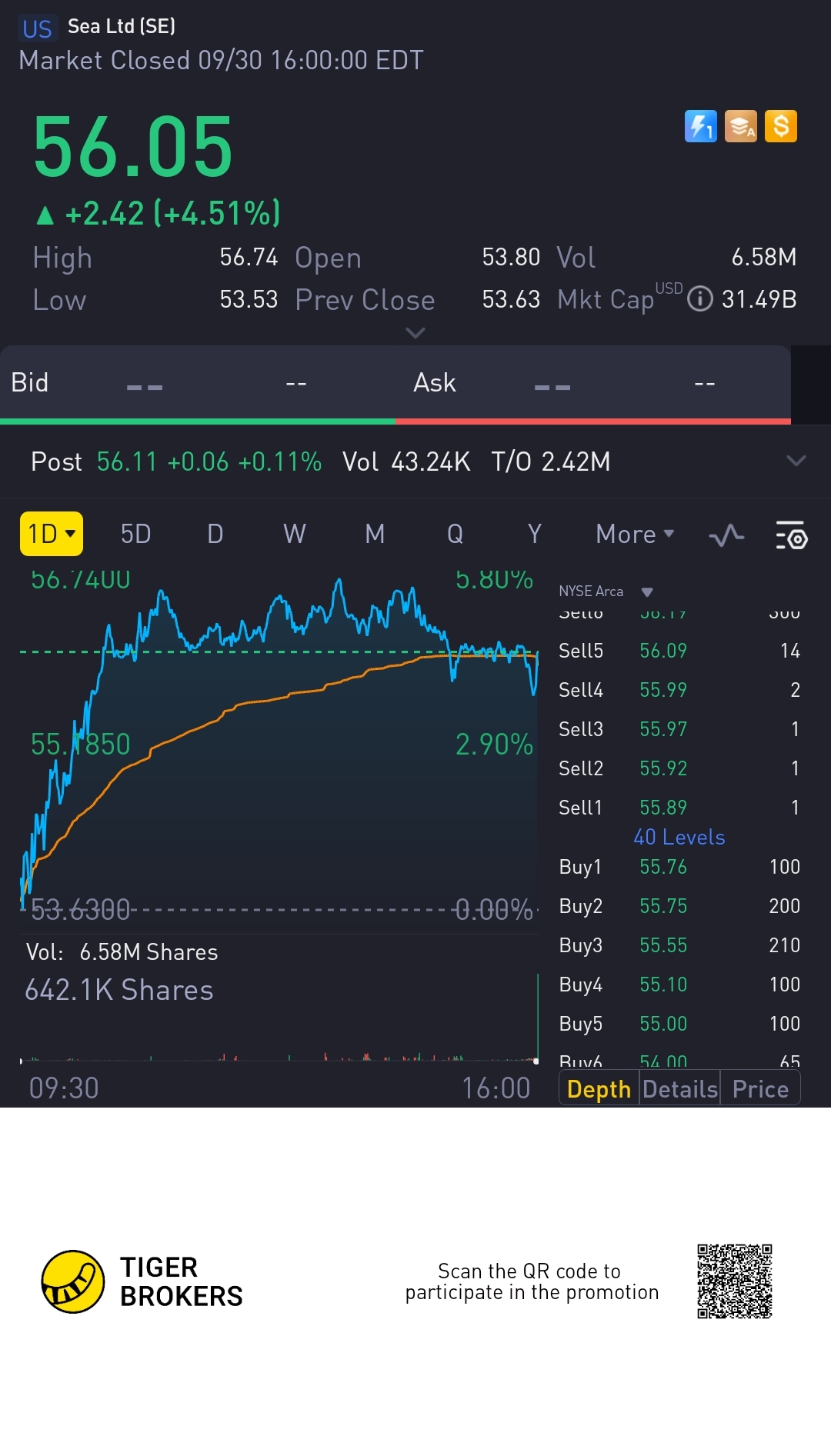
Task: Expand the quote details chevron below Prev Close
Action: click(415, 333)
